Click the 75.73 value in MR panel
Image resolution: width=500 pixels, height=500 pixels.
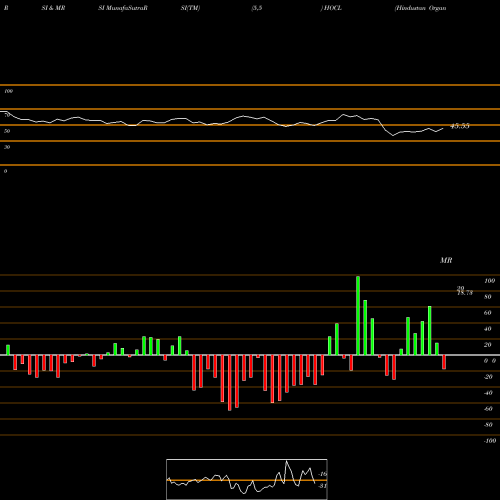[x=465, y=293]
